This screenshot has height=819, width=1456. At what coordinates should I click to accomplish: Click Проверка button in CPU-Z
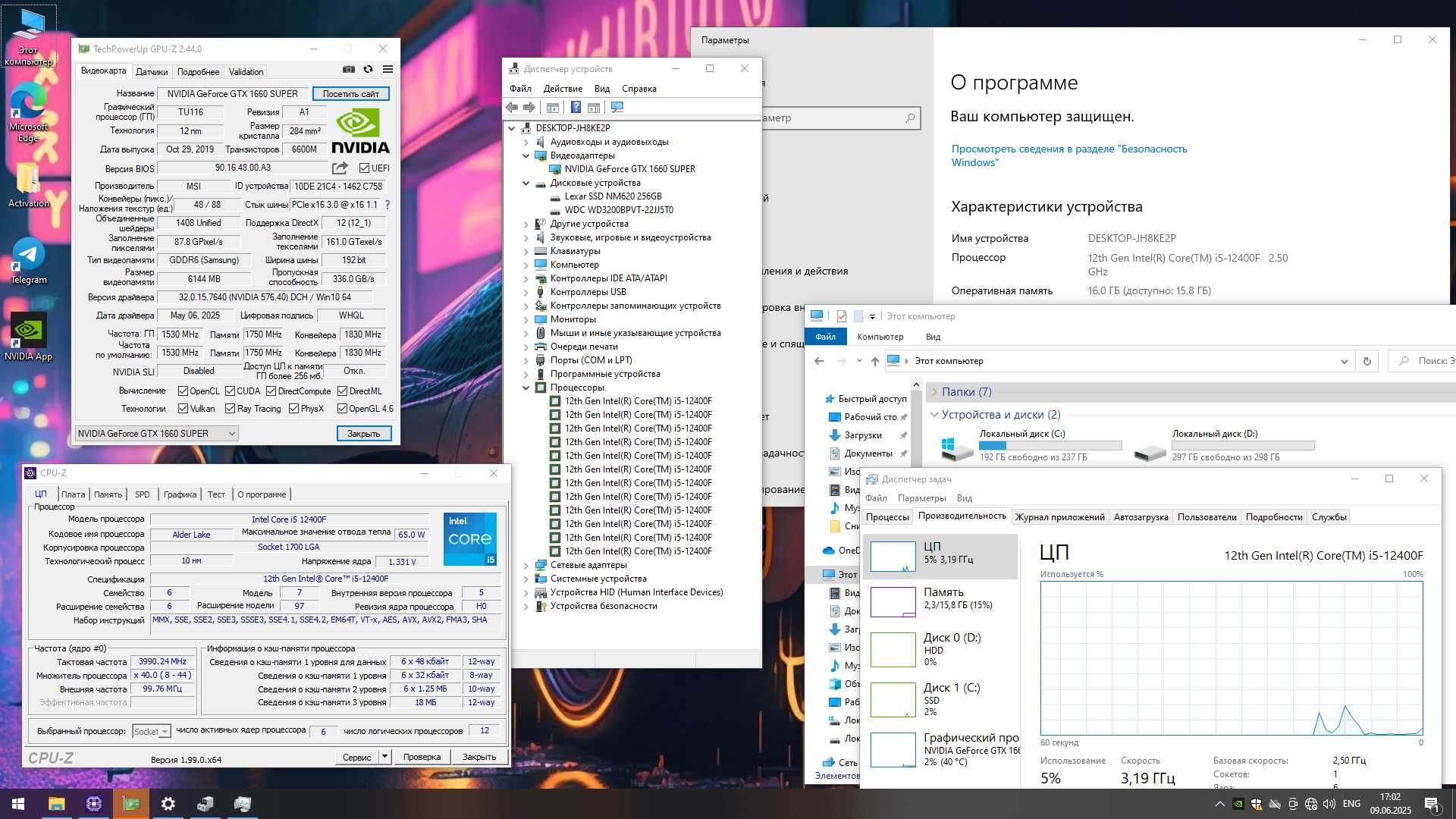[x=422, y=757]
